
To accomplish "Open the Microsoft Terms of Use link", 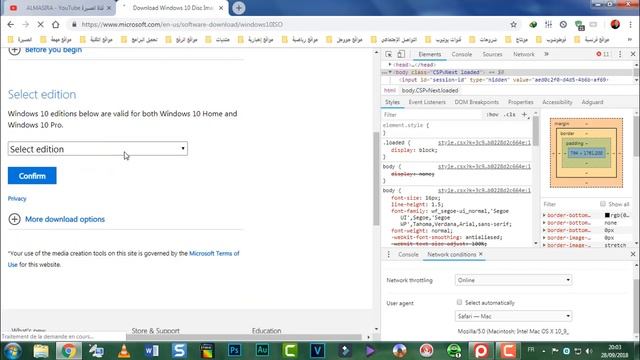I will [214, 253].
